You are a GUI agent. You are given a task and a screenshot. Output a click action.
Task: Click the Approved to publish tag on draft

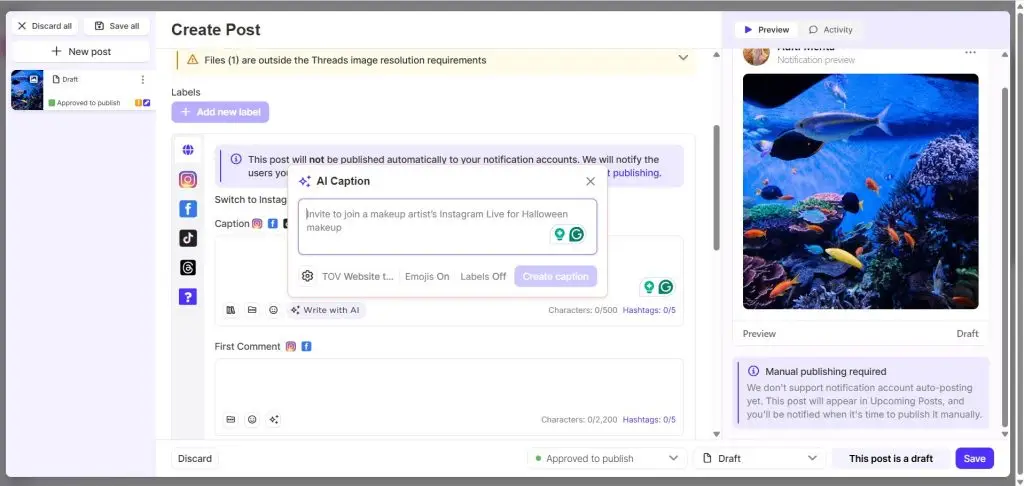click(84, 103)
